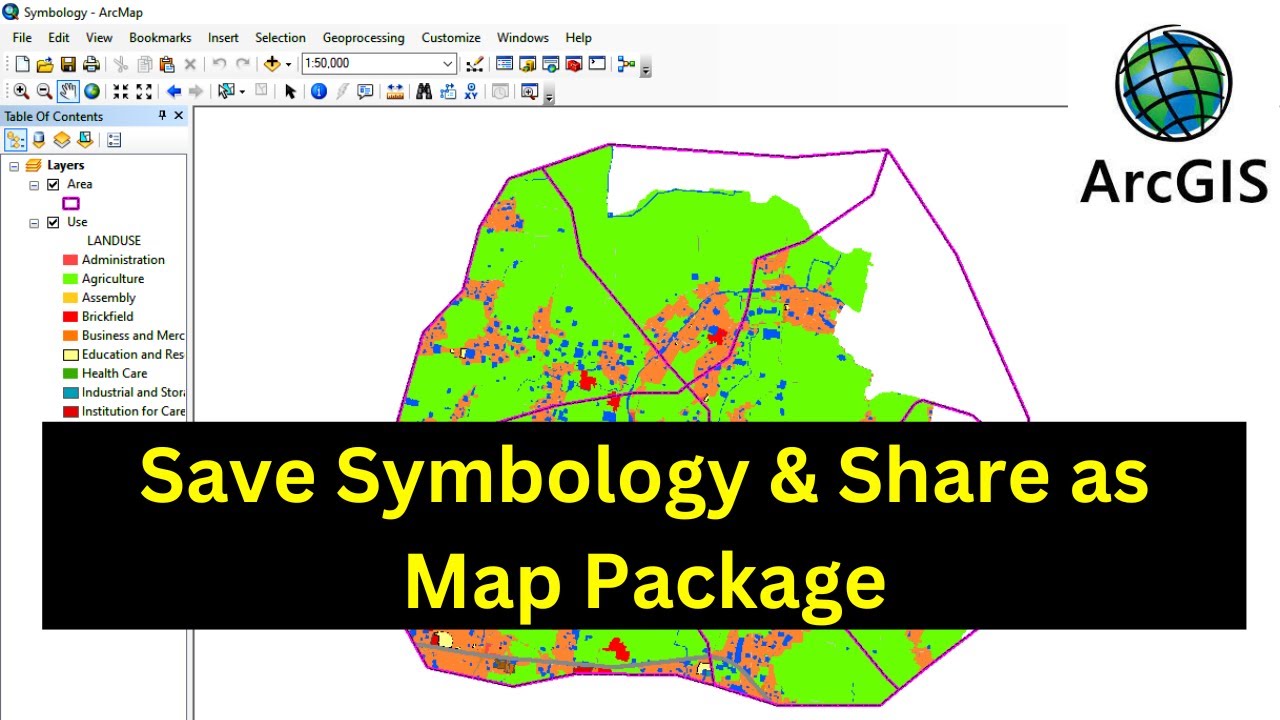Screen dimensions: 1280x720
Task: Open the Create Viewer Window tool
Action: point(529,91)
